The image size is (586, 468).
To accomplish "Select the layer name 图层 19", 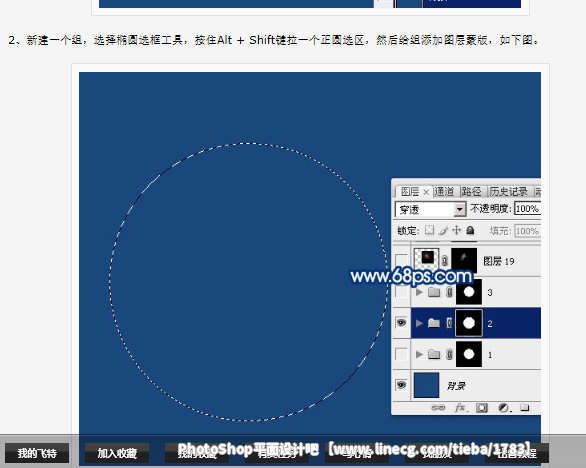I will 499,261.
